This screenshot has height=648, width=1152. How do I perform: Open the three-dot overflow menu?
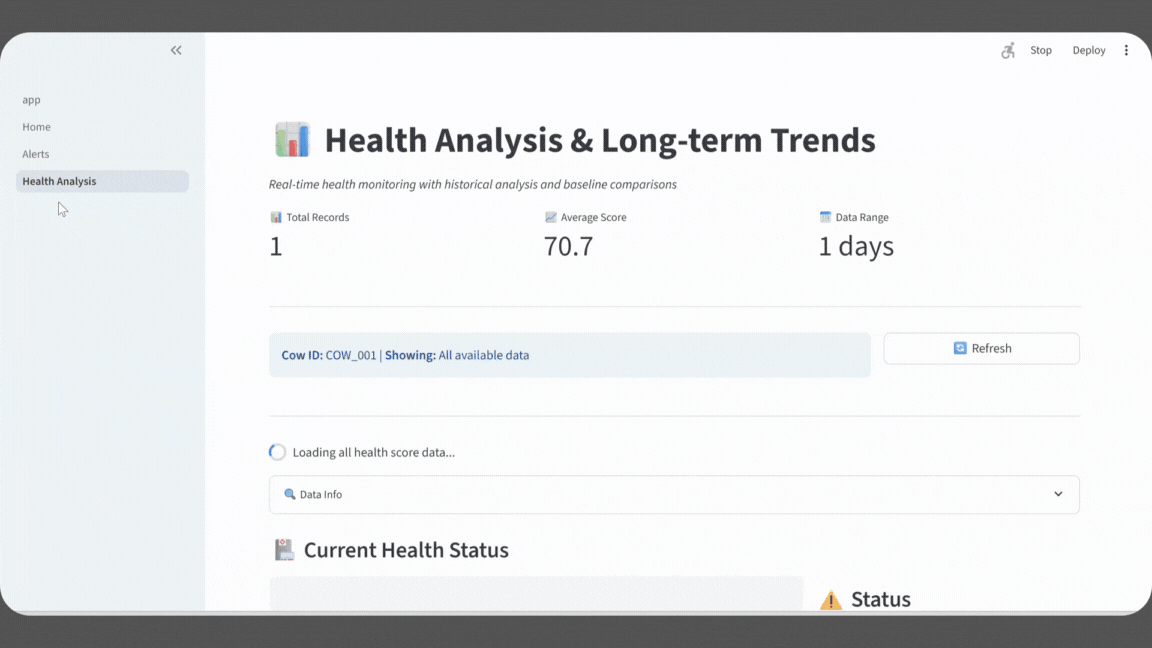click(1126, 50)
